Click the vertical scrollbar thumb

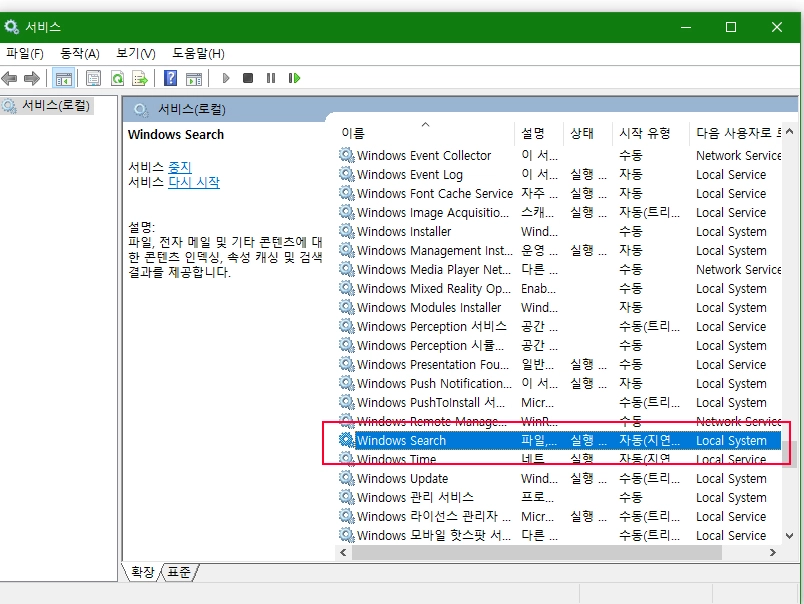(x=789, y=454)
